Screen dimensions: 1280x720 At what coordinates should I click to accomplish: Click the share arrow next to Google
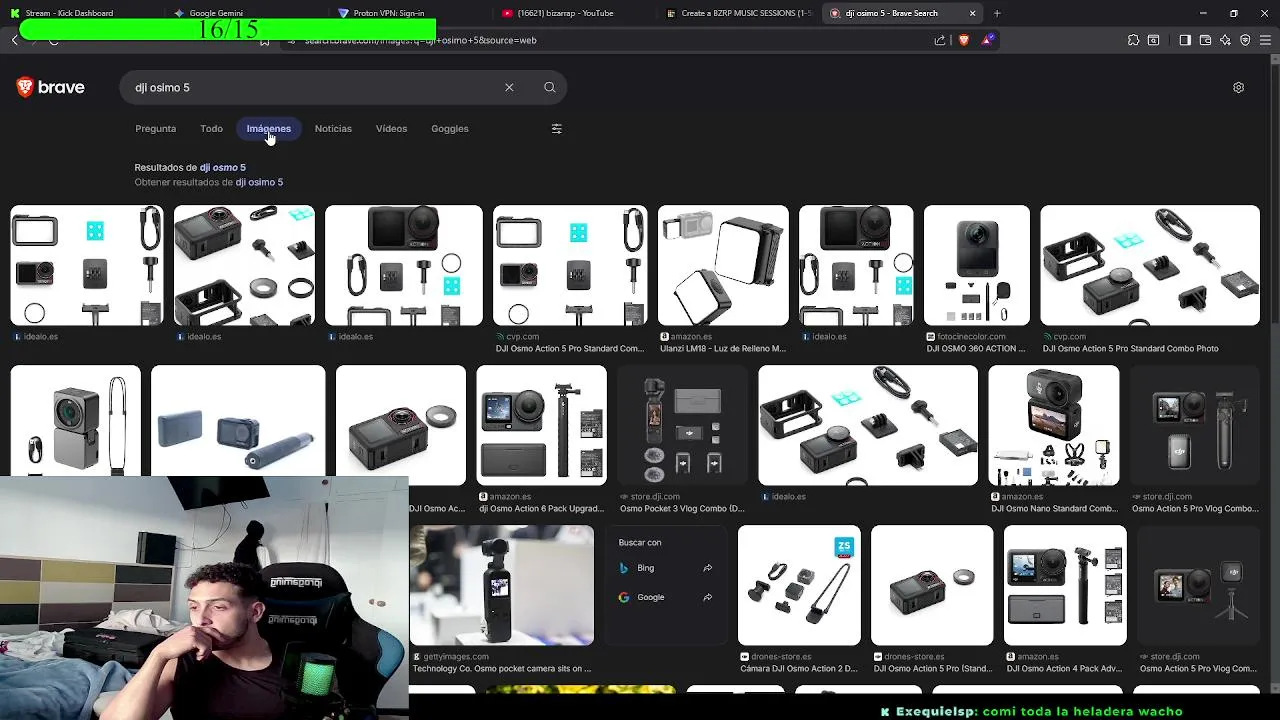(x=707, y=597)
